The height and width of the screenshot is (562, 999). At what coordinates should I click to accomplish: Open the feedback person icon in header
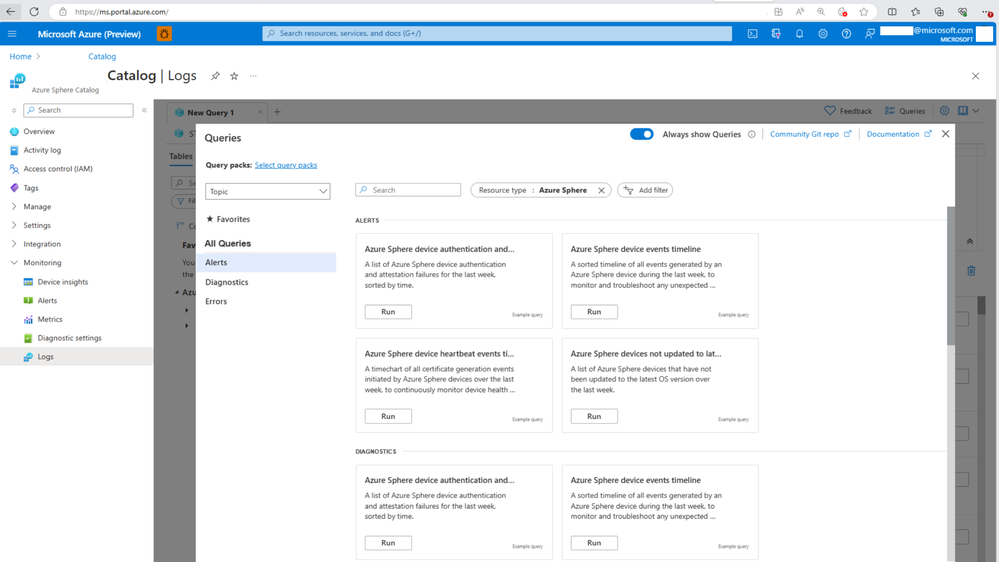click(x=870, y=34)
